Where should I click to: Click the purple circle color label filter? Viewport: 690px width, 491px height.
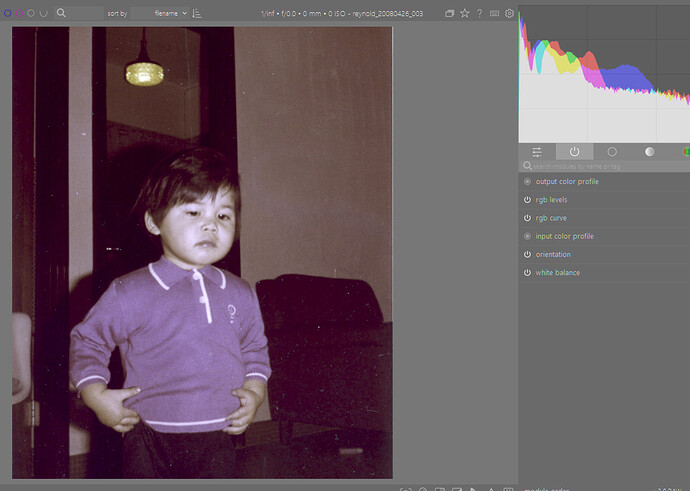pos(19,13)
